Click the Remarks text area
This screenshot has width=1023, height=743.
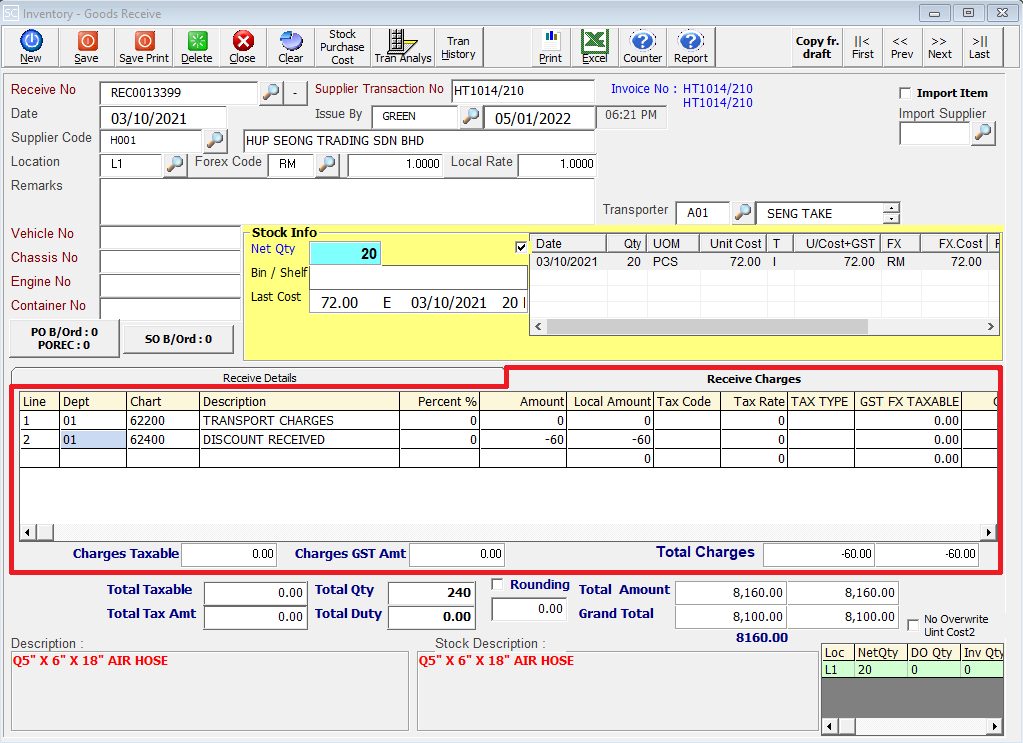point(347,202)
